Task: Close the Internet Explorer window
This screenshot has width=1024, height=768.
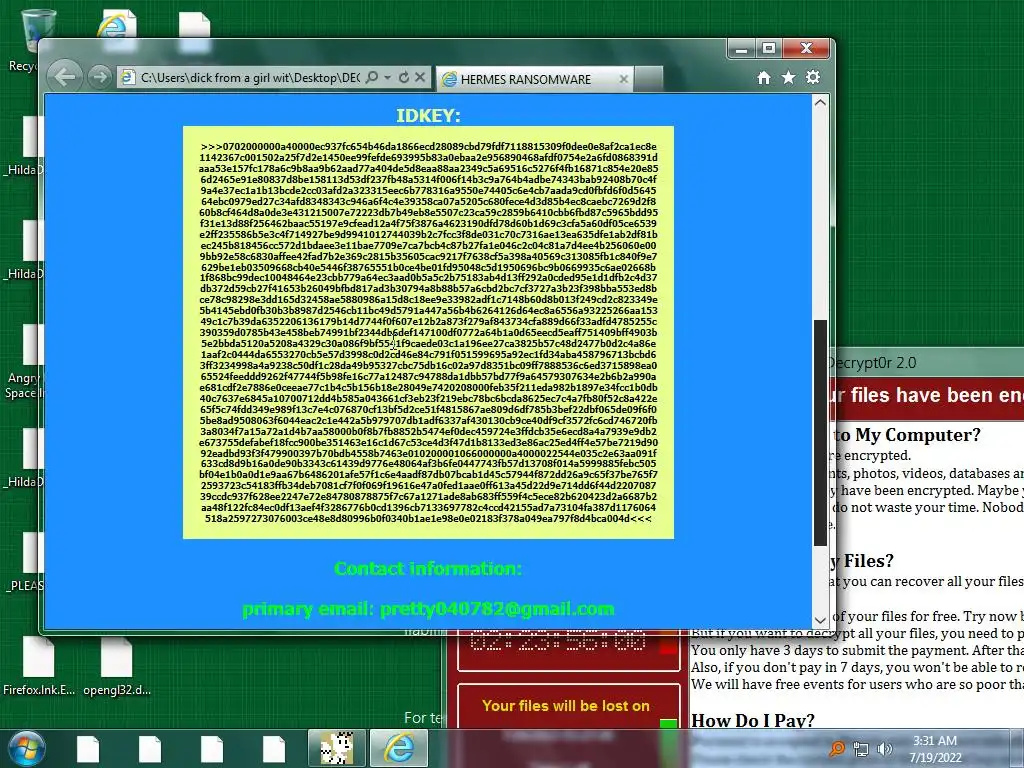Action: (807, 49)
